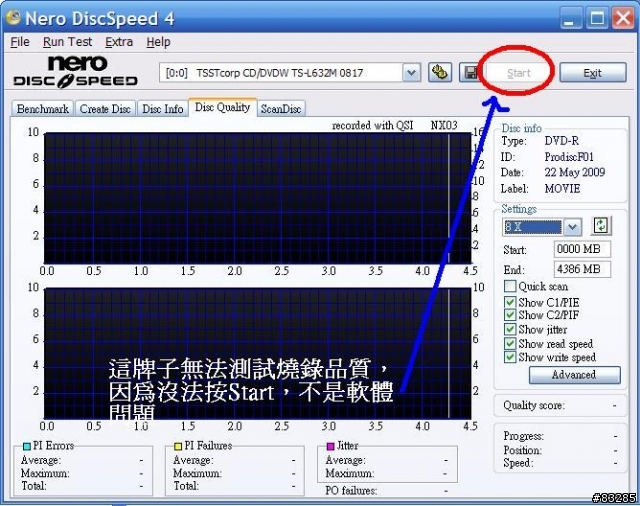Click the disc label value MOVIE
This screenshot has width=640, height=506.
(x=562, y=189)
